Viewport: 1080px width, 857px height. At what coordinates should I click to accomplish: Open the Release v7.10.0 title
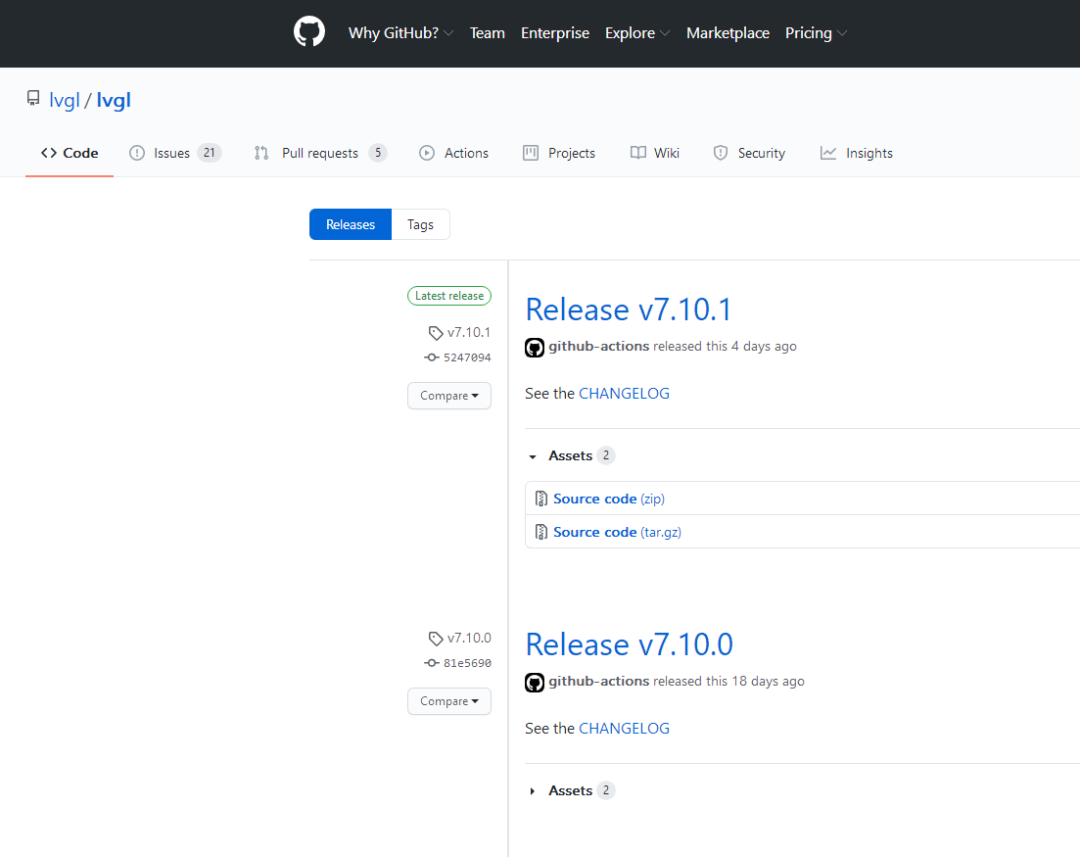tap(629, 644)
